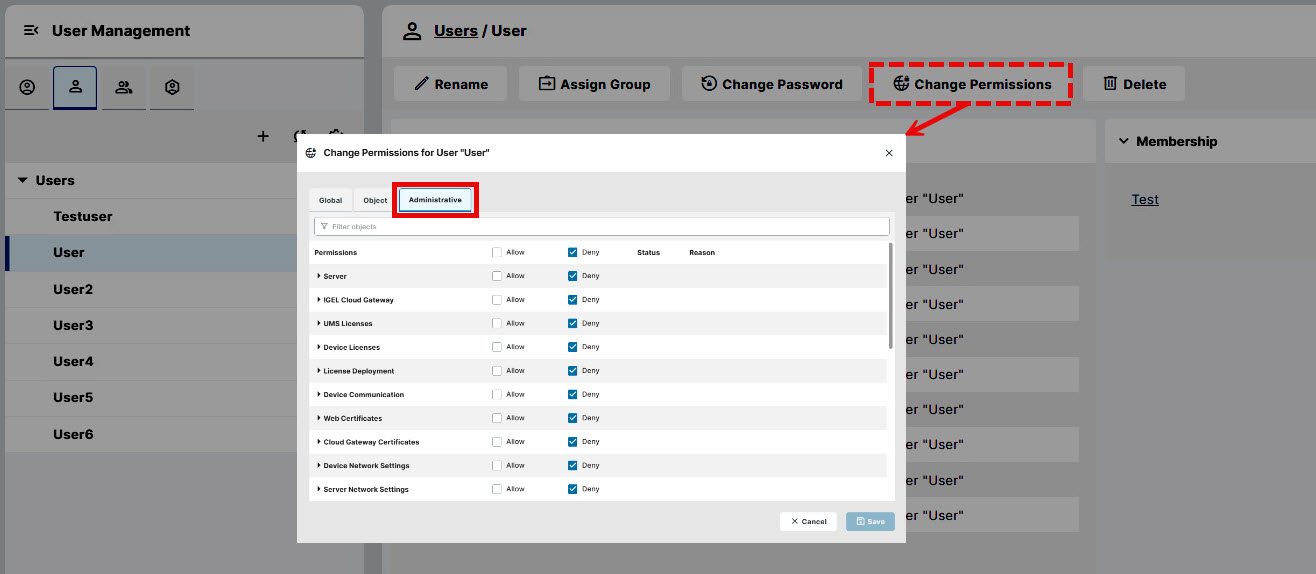Click the plus icon to add user
This screenshot has width=1316, height=574.
click(263, 136)
